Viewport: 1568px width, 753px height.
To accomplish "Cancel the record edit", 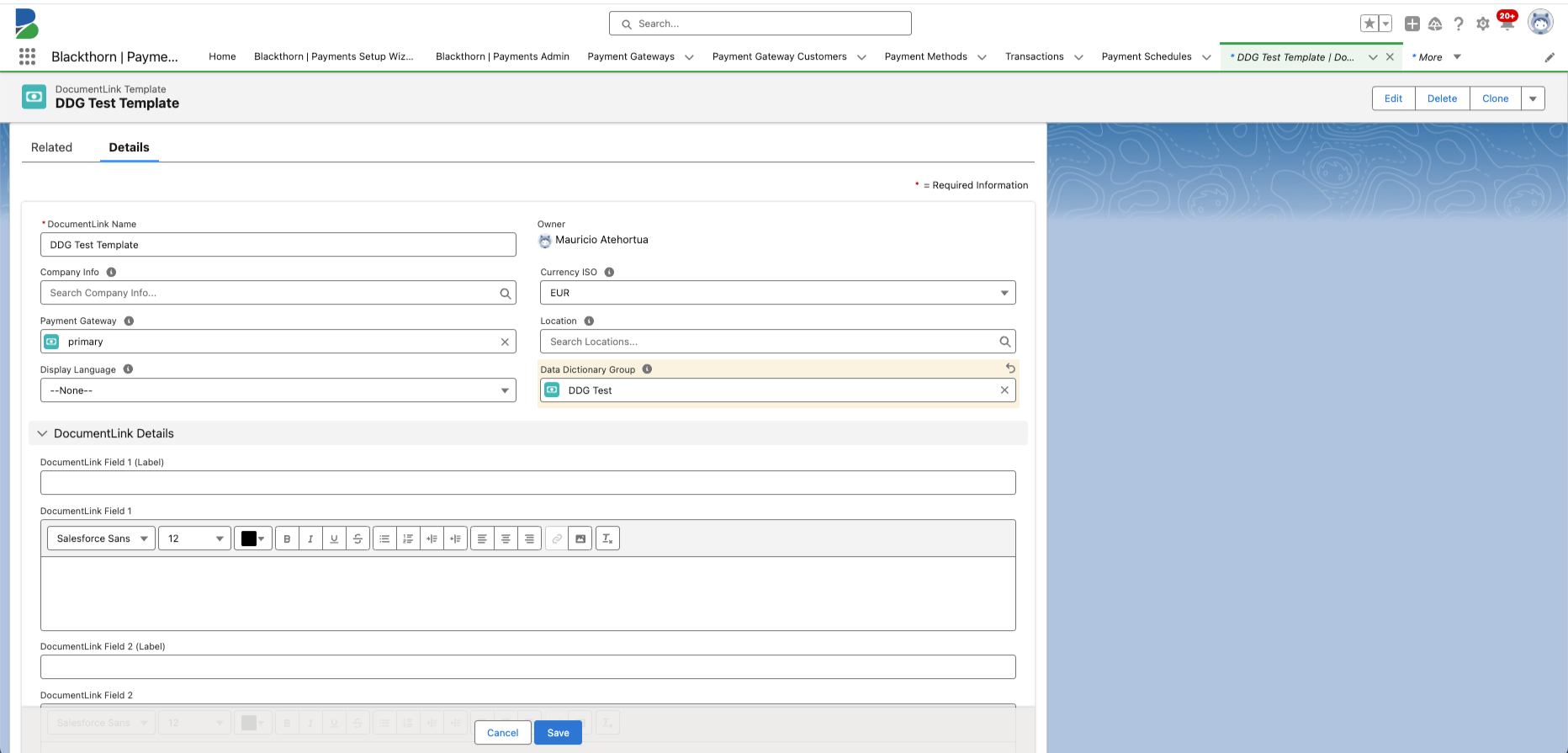I will tap(503, 733).
